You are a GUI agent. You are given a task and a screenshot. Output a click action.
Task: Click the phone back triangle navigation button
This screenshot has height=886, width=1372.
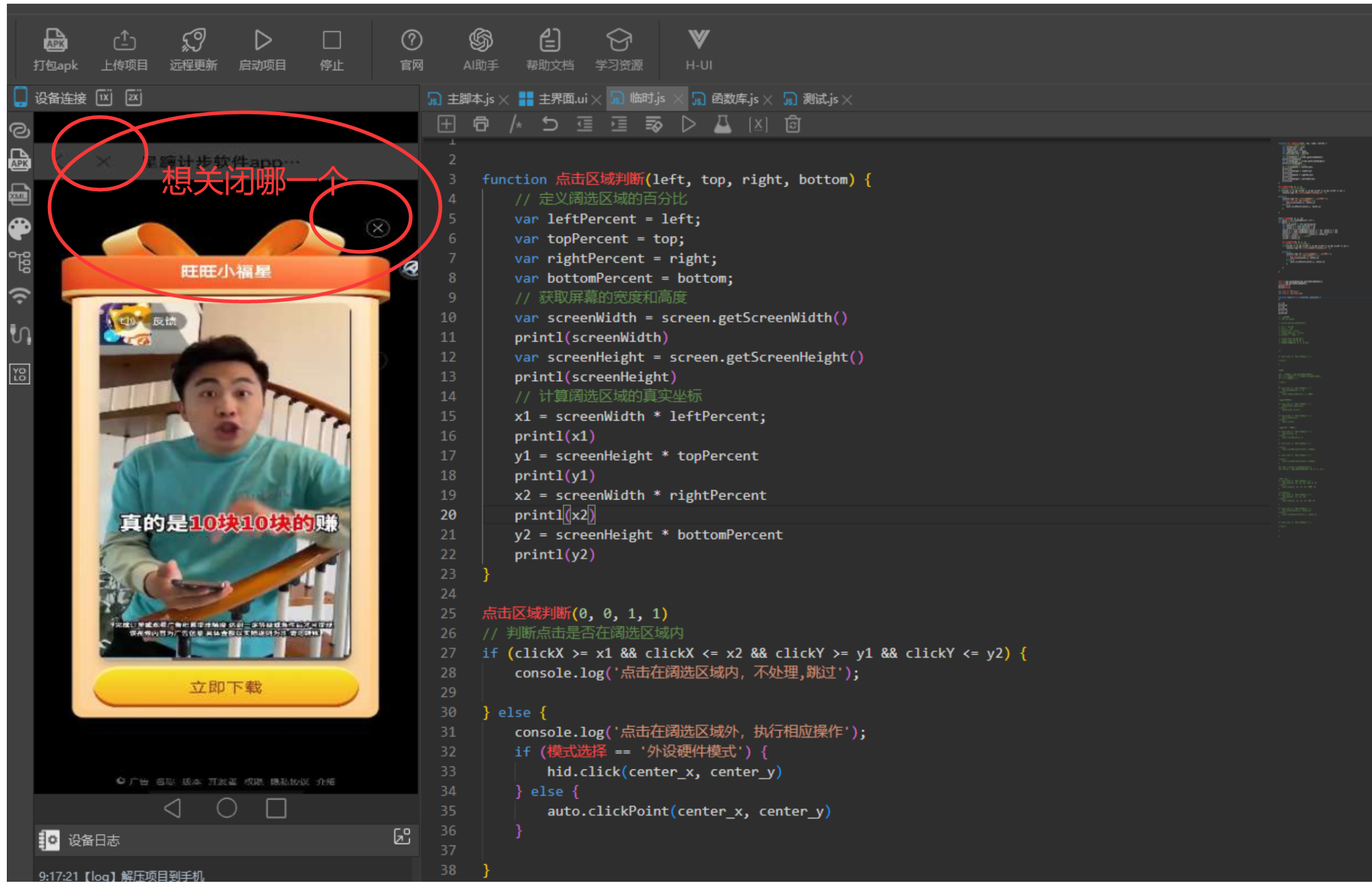172,809
